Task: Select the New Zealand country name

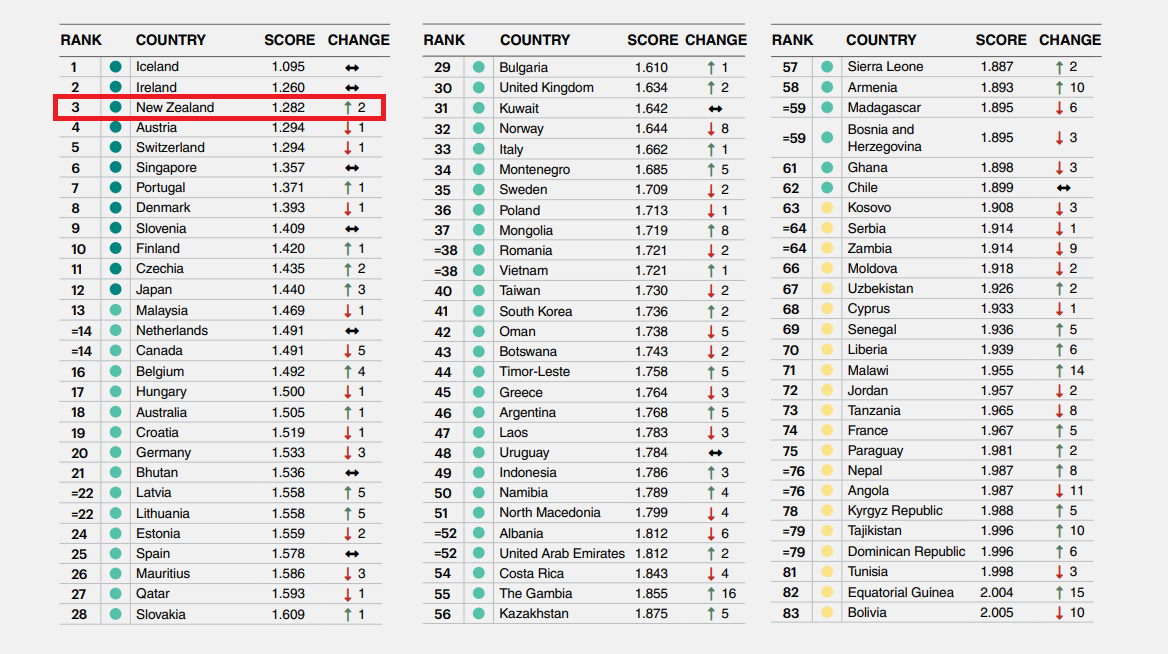Action: [175, 108]
